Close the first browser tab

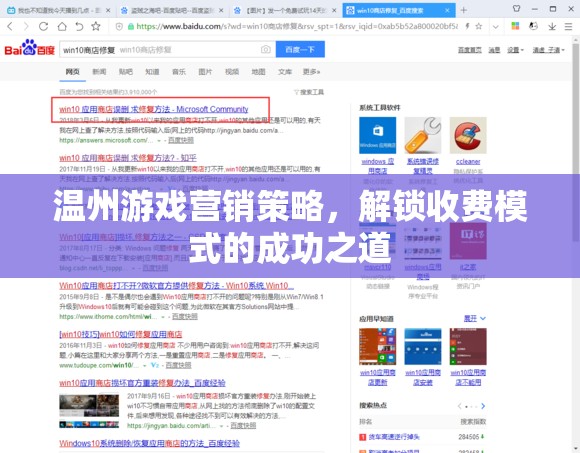[108, 11]
